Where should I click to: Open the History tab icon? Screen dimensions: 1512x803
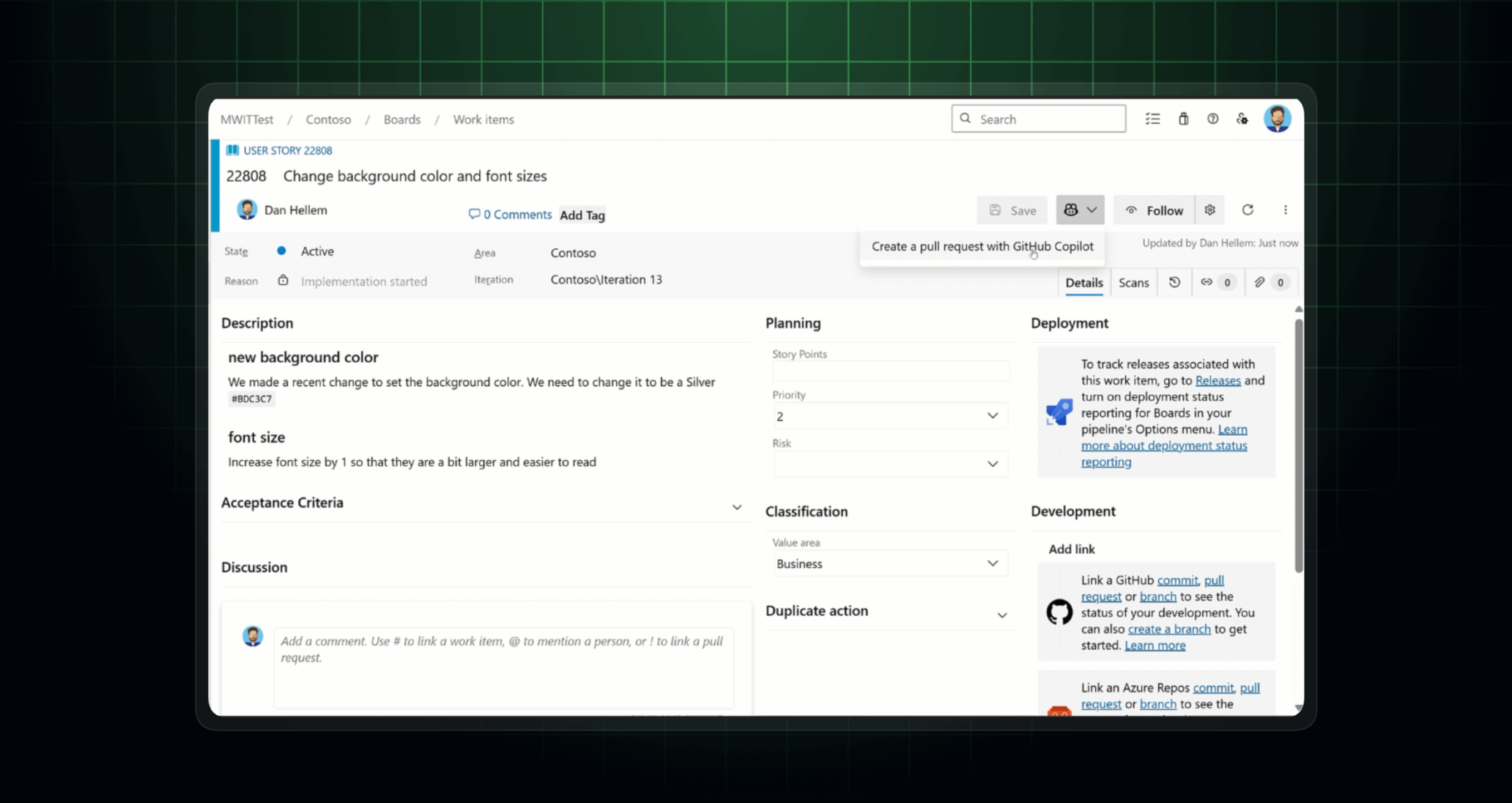[x=1174, y=282]
